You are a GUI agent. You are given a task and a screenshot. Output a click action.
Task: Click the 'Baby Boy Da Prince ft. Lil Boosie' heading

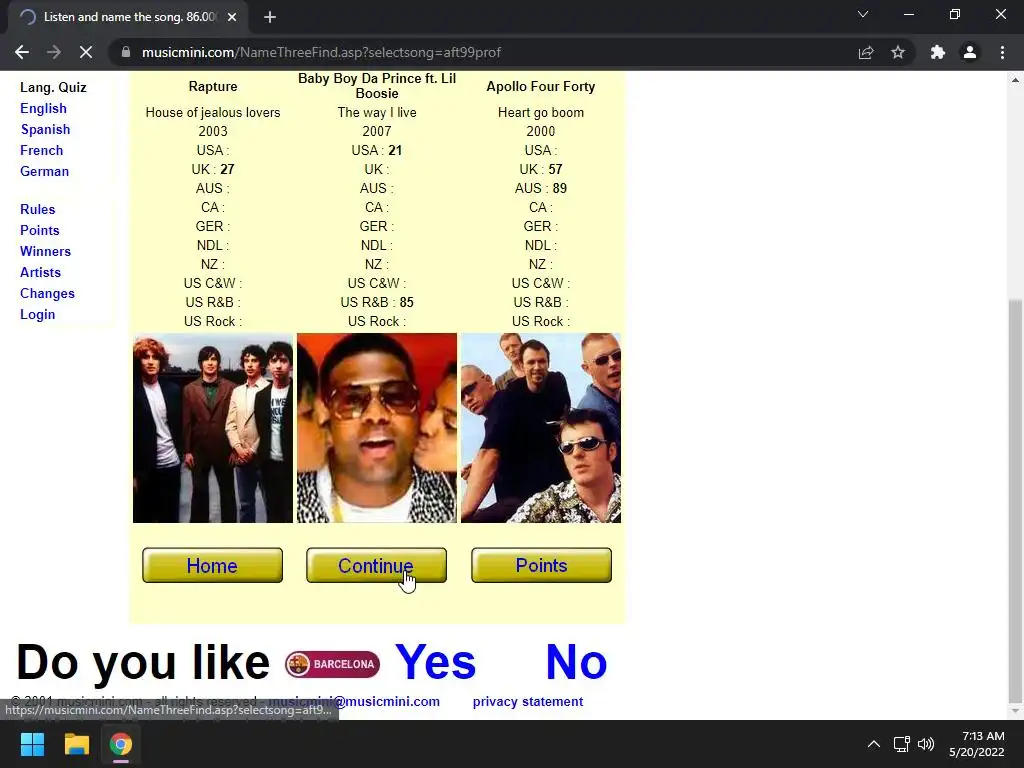[x=377, y=86]
